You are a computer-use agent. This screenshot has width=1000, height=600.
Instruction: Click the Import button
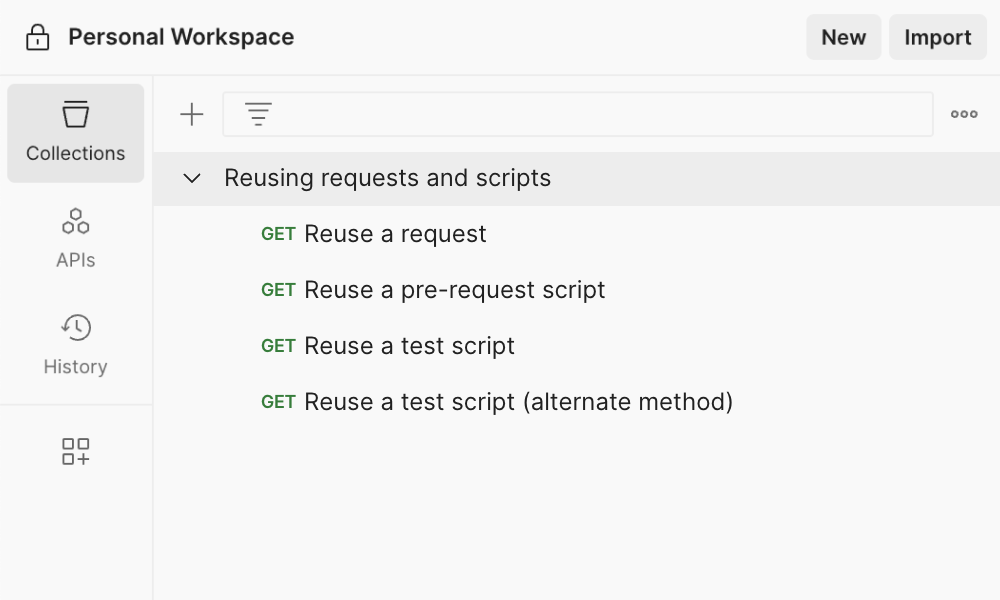[x=937, y=37]
